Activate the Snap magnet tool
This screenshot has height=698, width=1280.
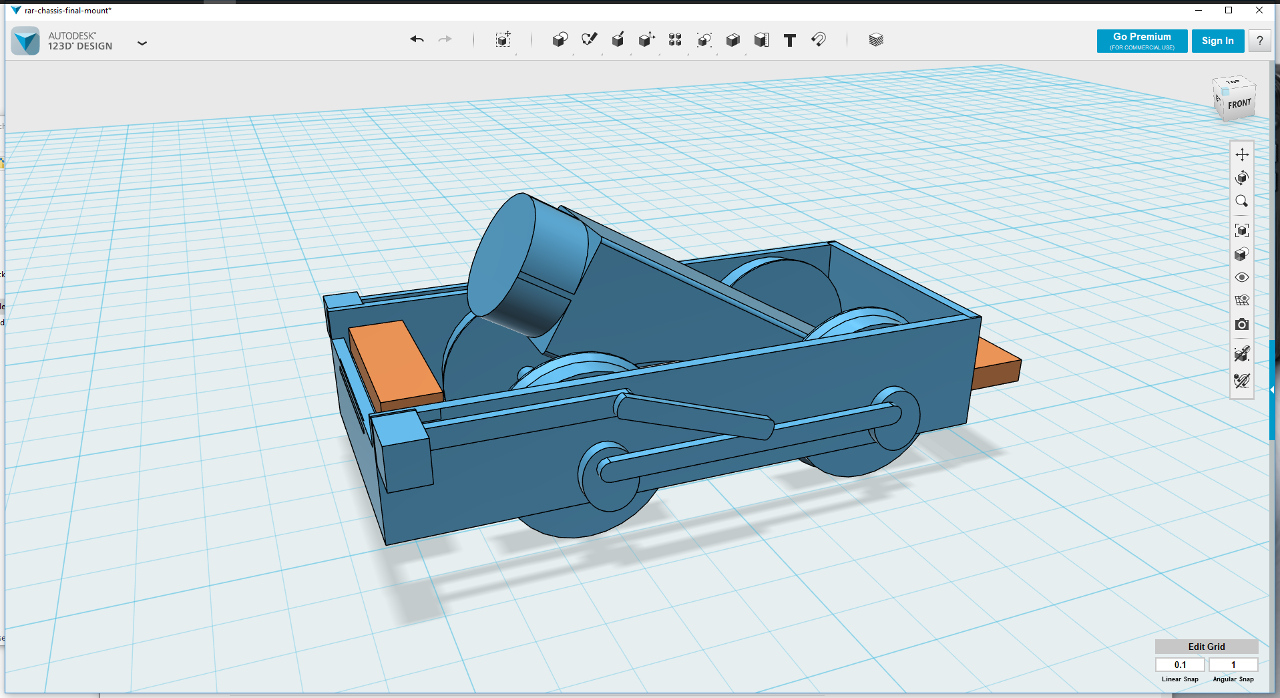(x=818, y=40)
